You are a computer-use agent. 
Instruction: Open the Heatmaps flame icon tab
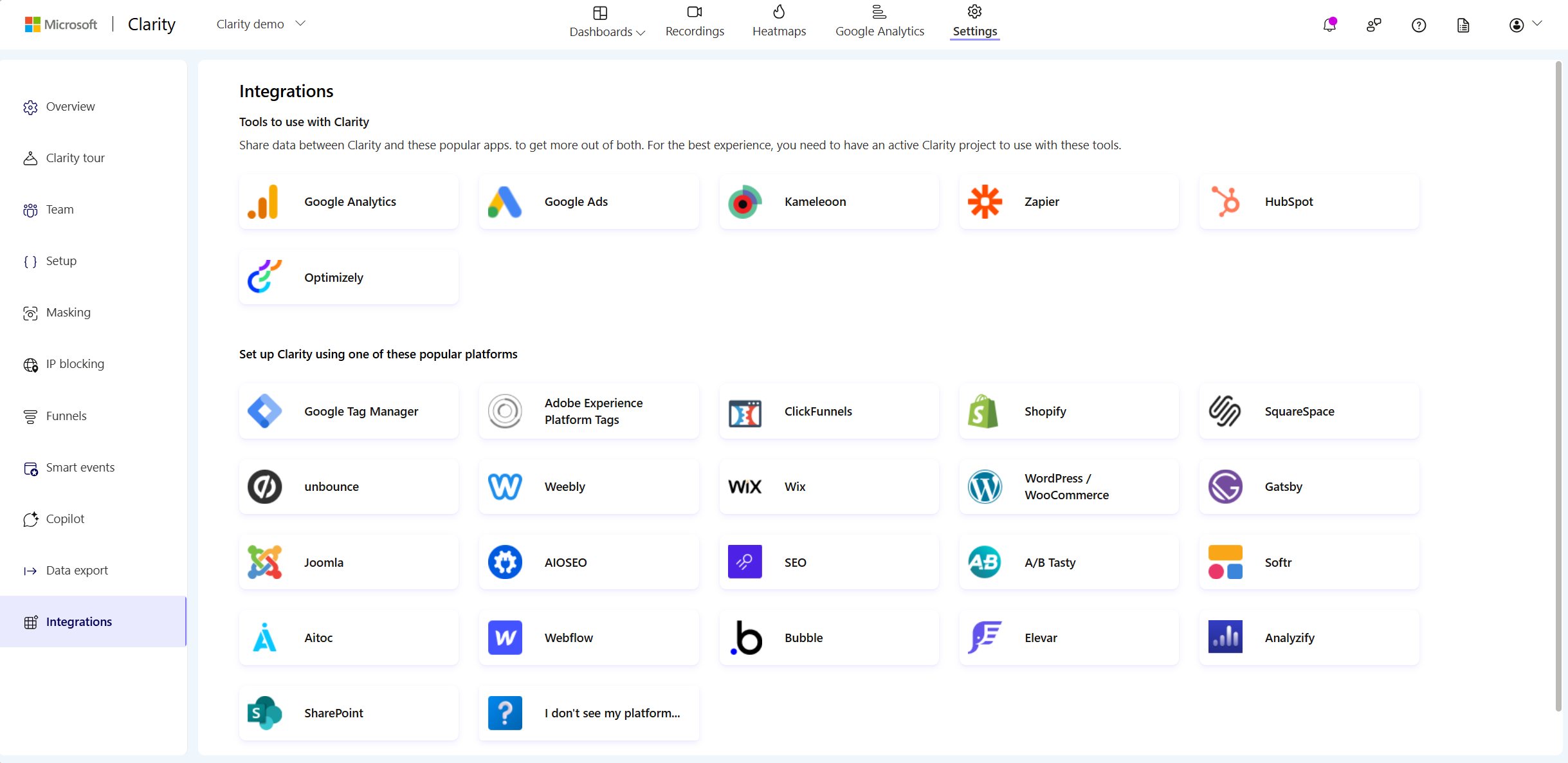tap(779, 12)
